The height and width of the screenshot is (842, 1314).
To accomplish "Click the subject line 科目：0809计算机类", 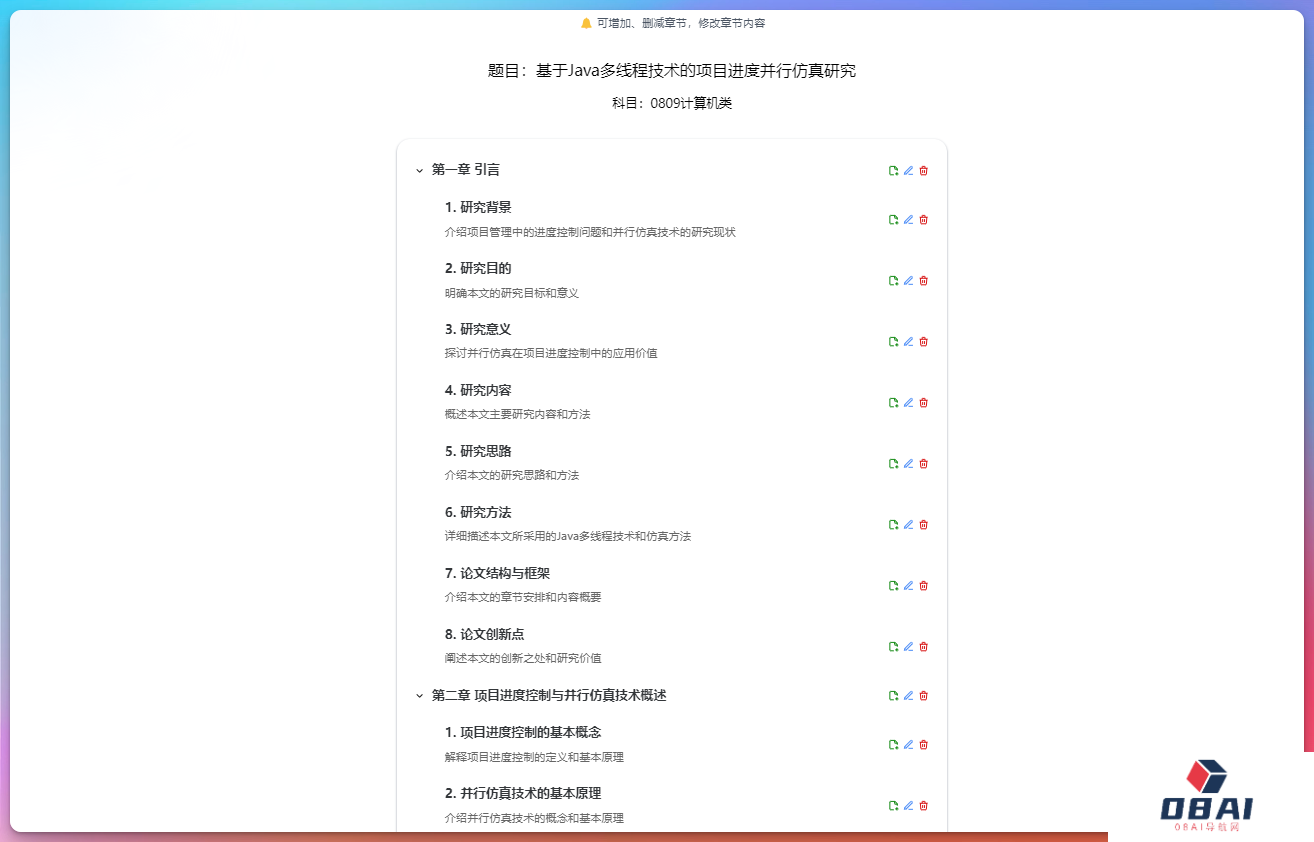I will [672, 103].
